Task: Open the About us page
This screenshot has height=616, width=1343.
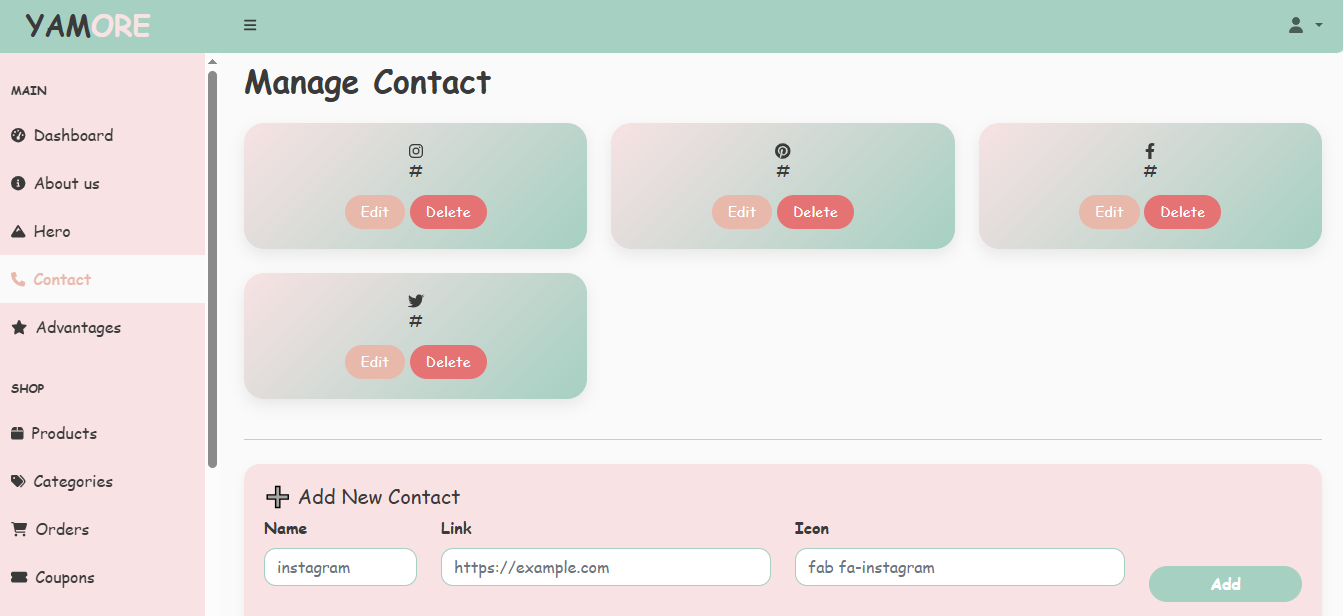Action: click(66, 184)
